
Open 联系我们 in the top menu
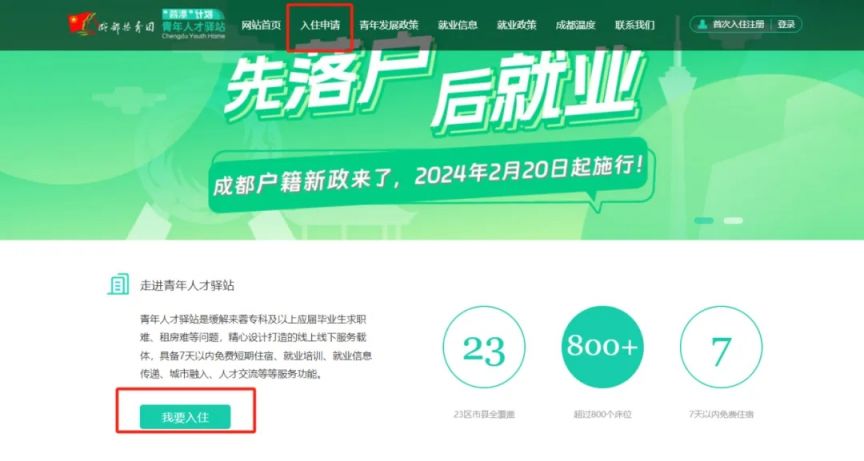point(635,25)
